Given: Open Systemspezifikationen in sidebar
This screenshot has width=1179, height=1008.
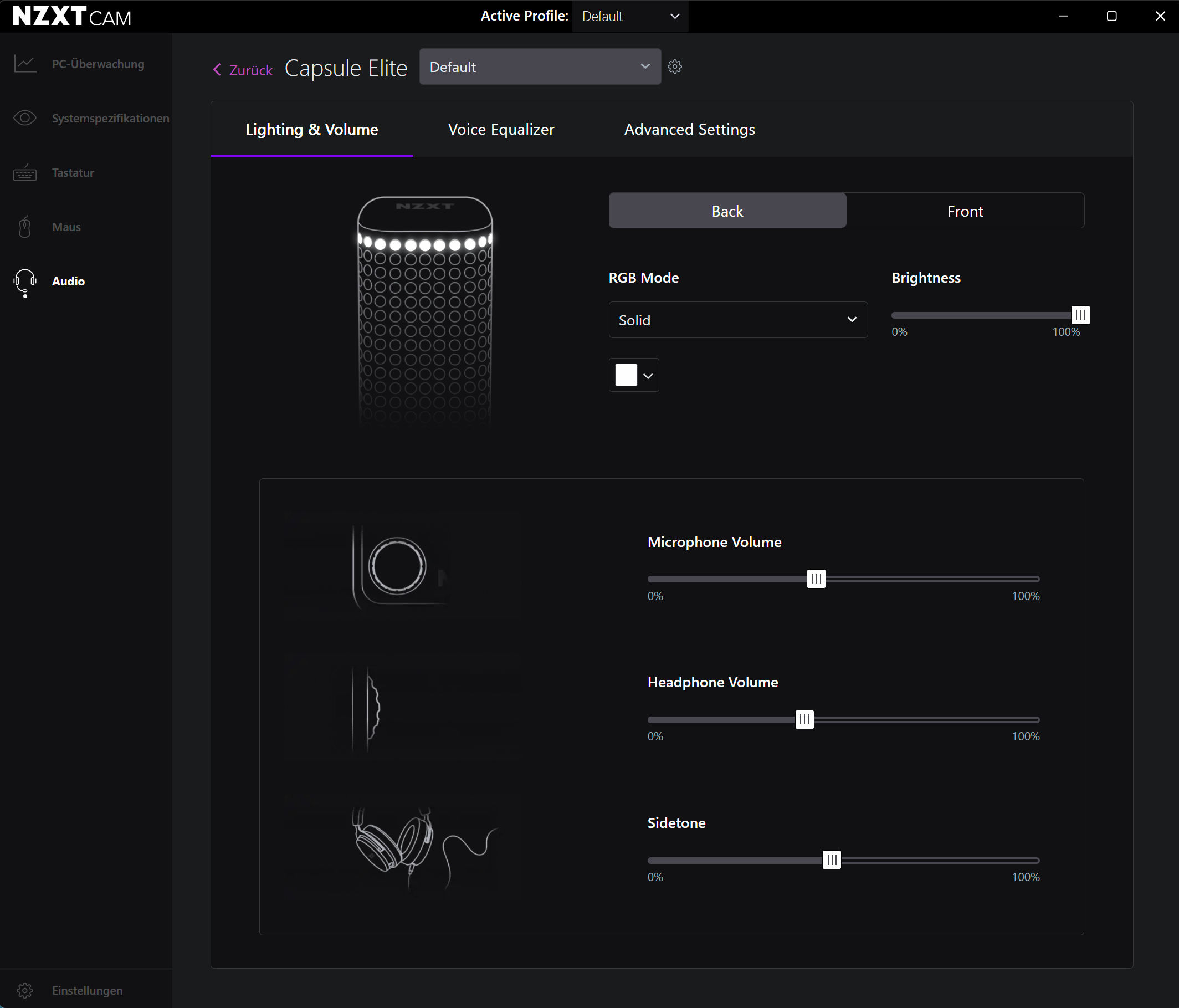Looking at the screenshot, I should click(x=110, y=118).
